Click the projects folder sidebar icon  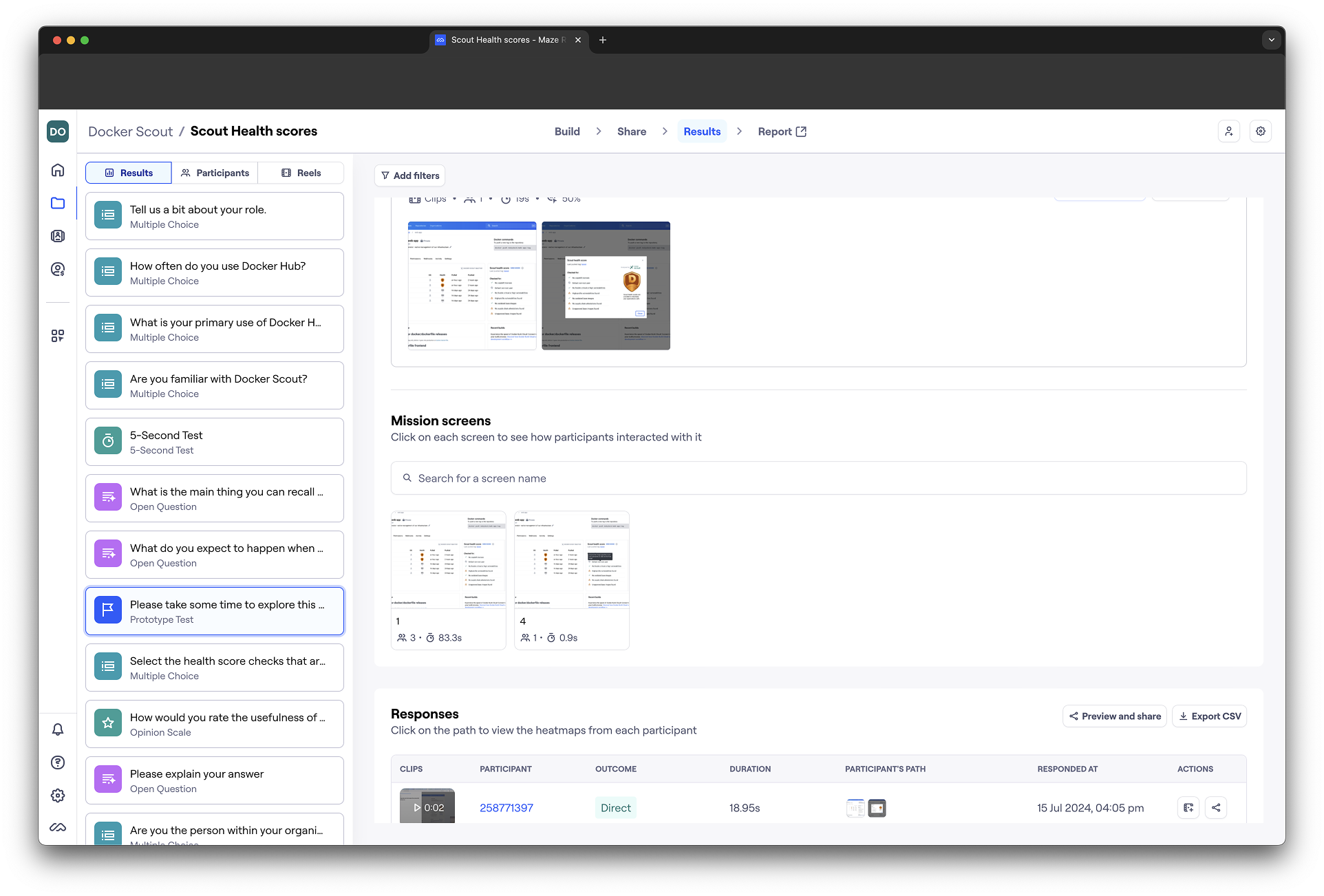pos(58,203)
